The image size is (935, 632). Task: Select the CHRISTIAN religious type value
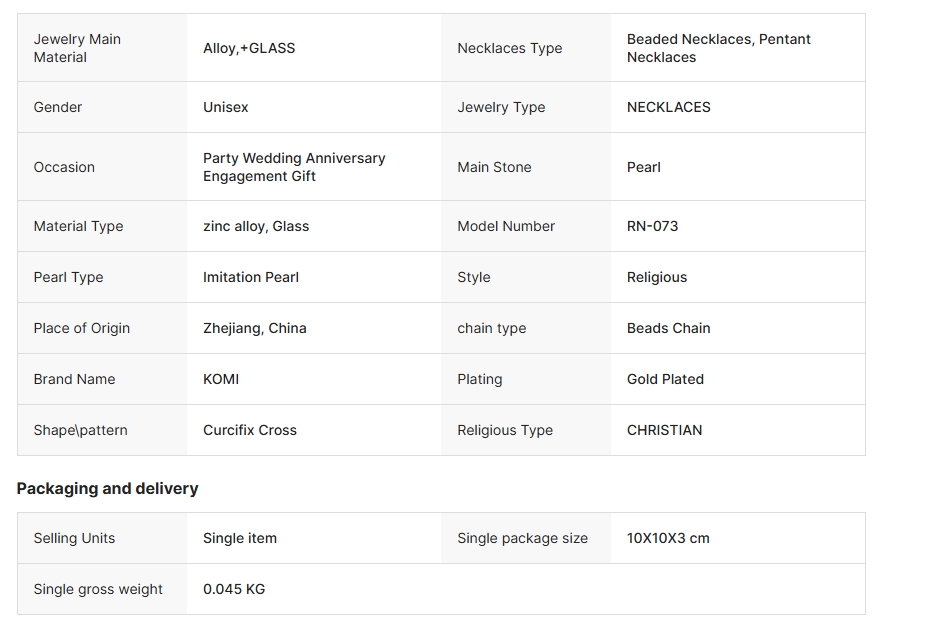tap(664, 430)
